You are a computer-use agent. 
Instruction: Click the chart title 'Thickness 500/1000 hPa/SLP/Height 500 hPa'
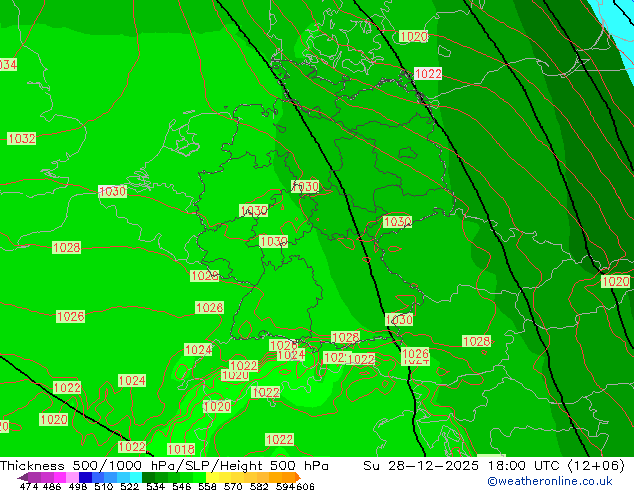164,466
